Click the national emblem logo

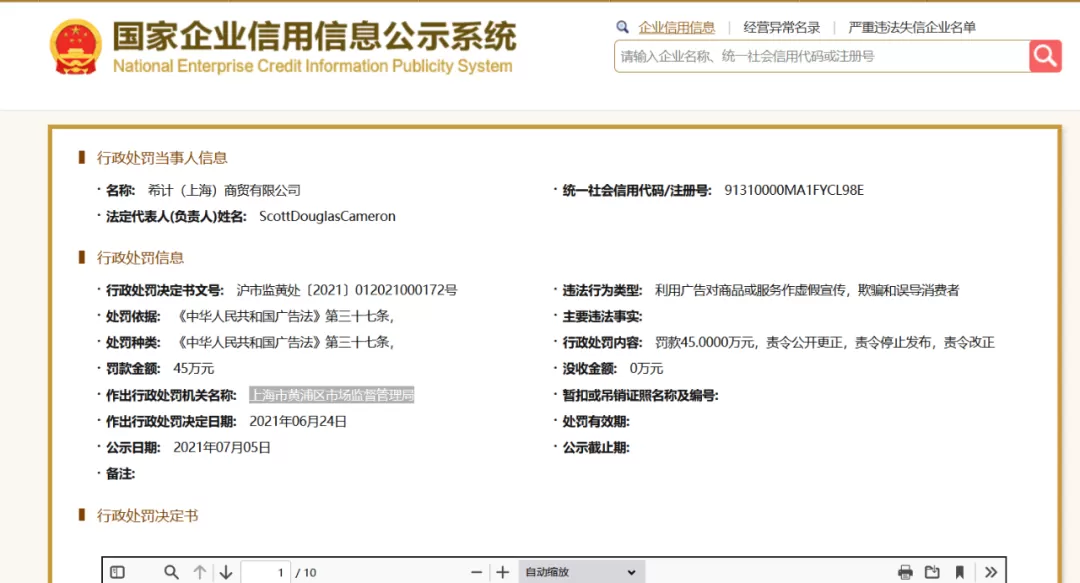[x=76, y=46]
